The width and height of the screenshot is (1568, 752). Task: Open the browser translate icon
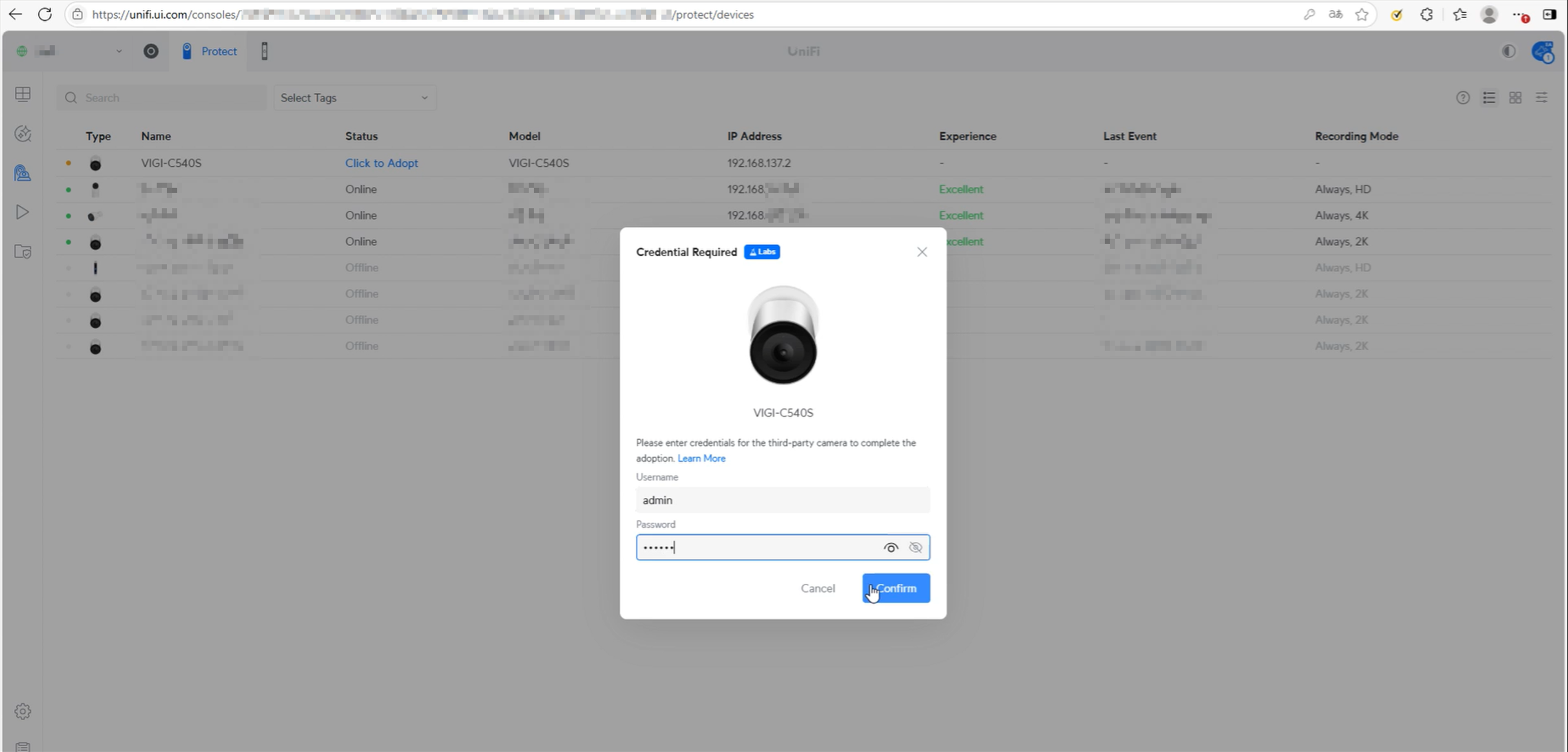click(x=1336, y=15)
